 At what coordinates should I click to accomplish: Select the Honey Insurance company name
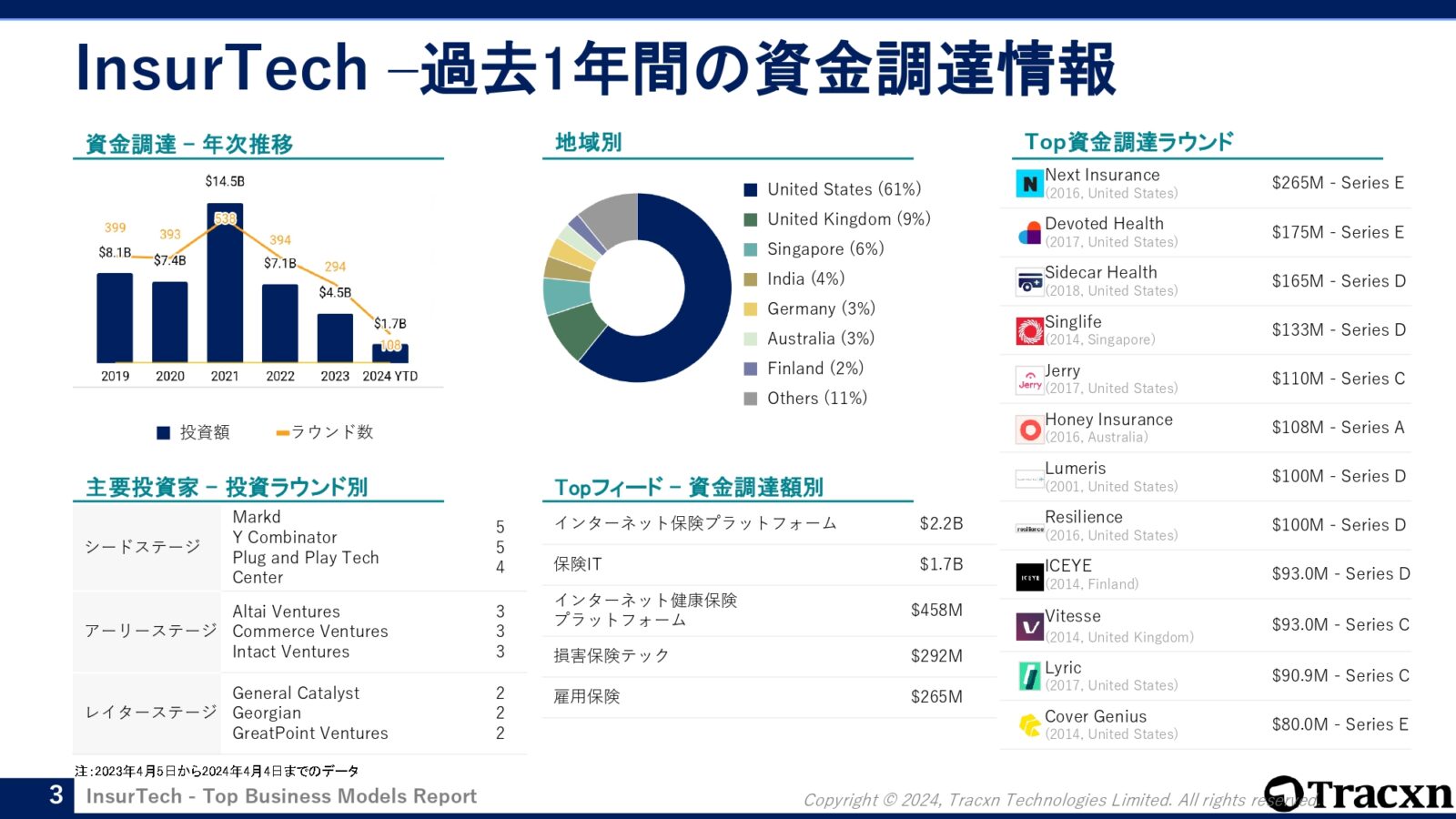pos(1108,420)
